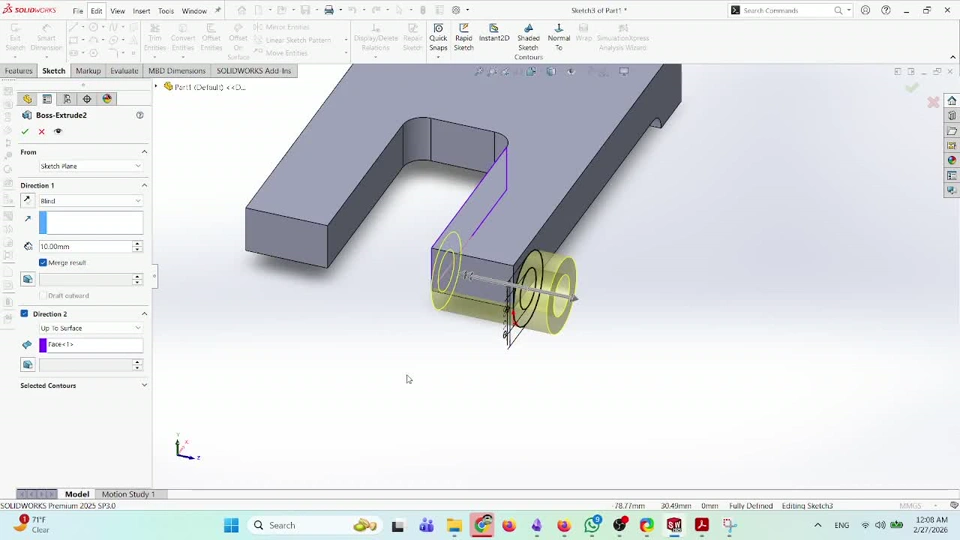The image size is (960, 540).
Task: Click the Face/Surface selection icon beside Face<1>
Action: (27, 345)
